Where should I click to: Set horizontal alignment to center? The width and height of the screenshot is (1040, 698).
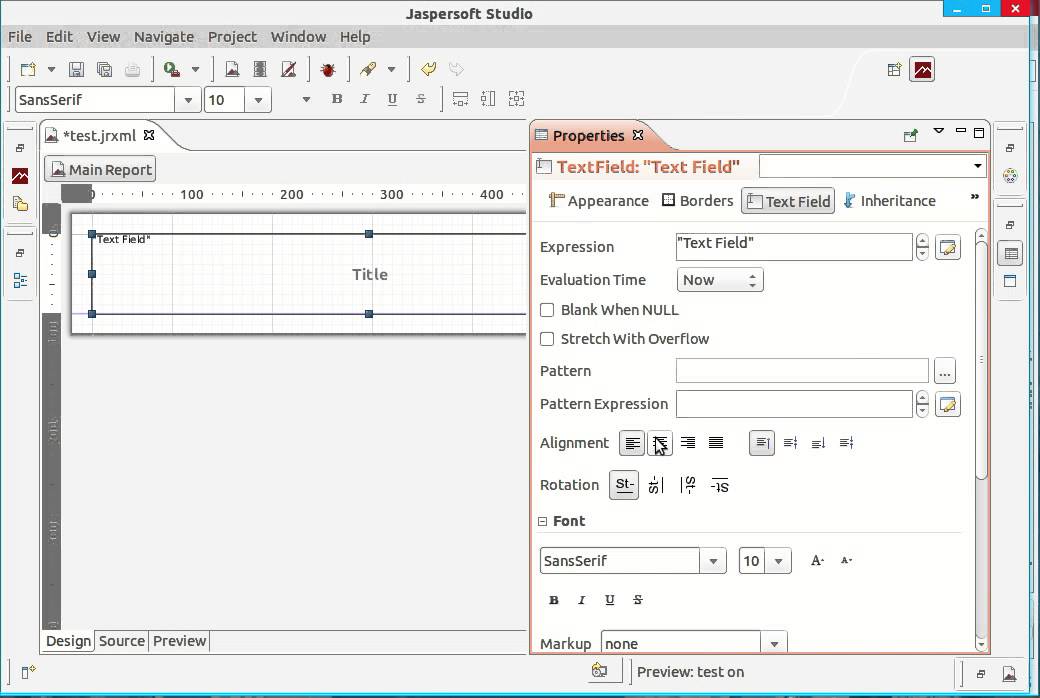660,443
